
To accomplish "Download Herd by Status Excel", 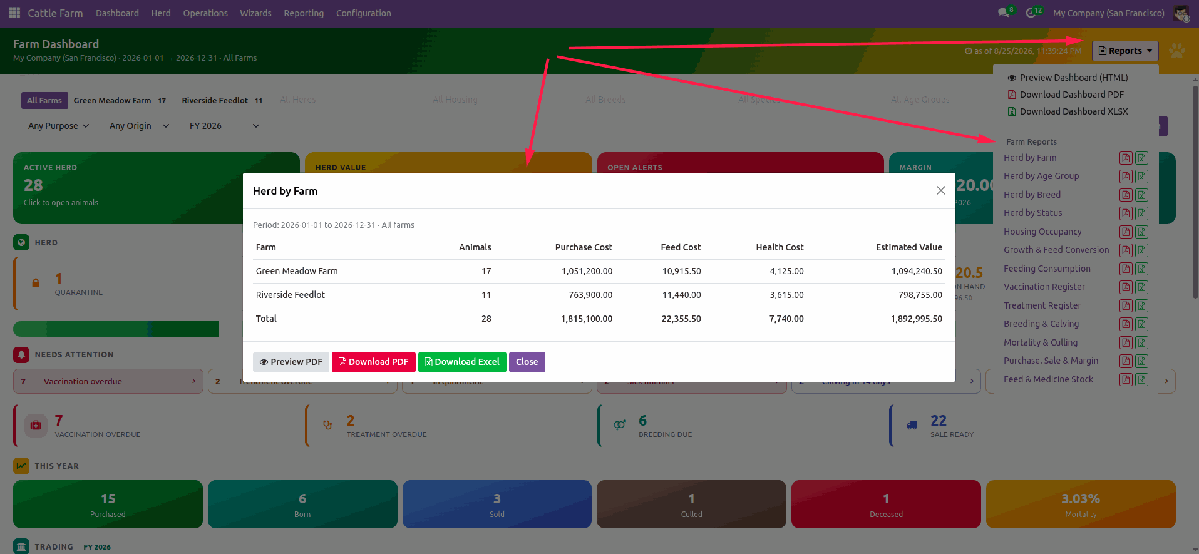I will click(1142, 213).
